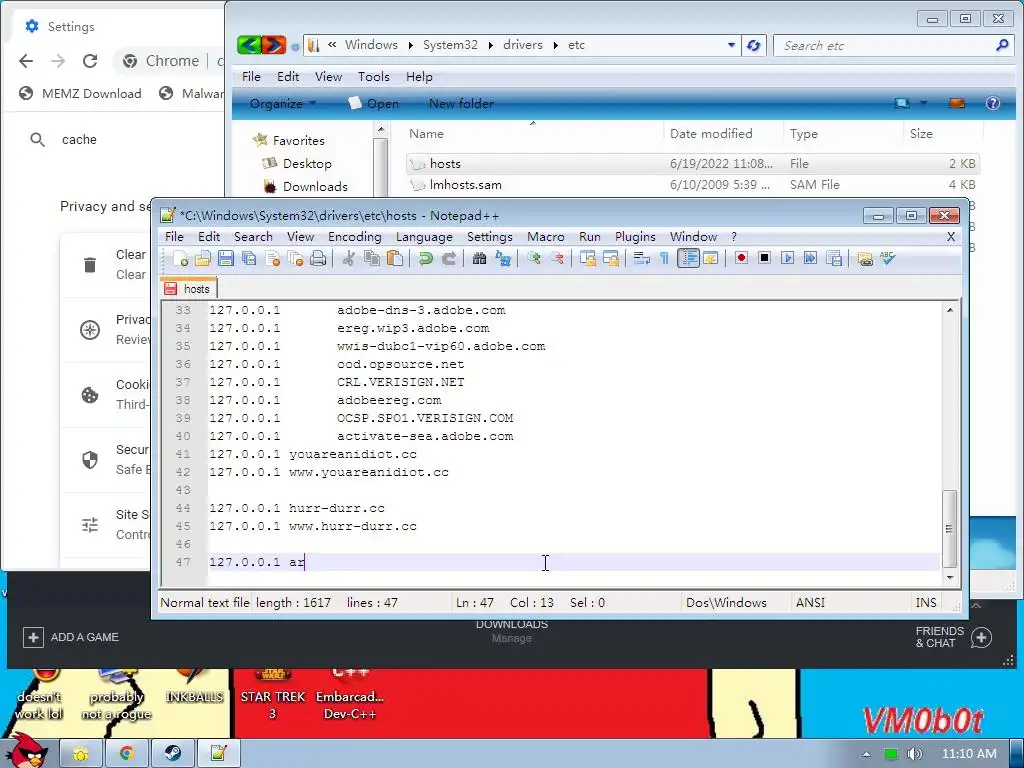Screen dimensions: 1024x768
Task: Click Notepad++ editor scrollbar down arrow
Action: pyautogui.click(x=950, y=577)
